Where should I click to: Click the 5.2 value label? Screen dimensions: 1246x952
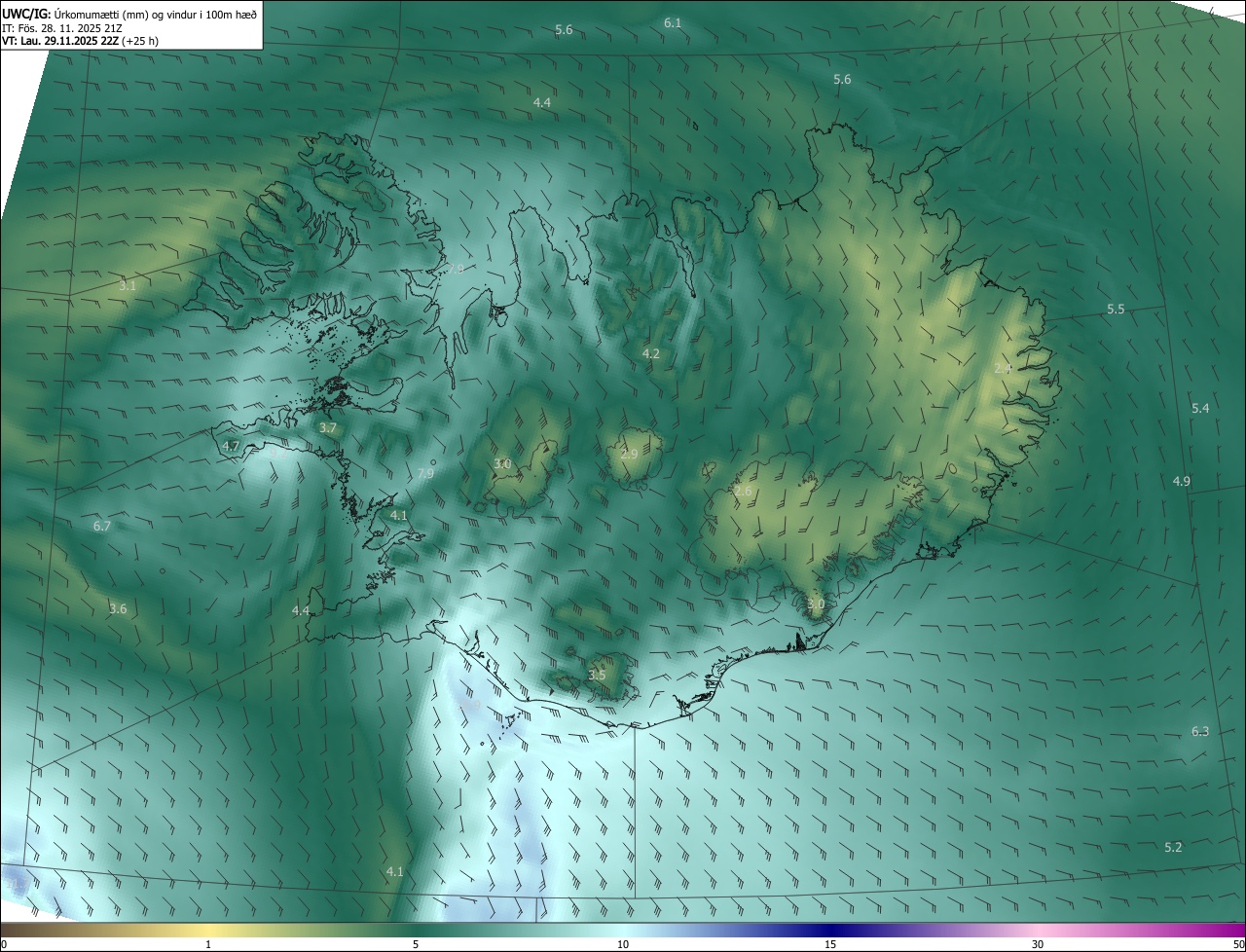click(1173, 848)
